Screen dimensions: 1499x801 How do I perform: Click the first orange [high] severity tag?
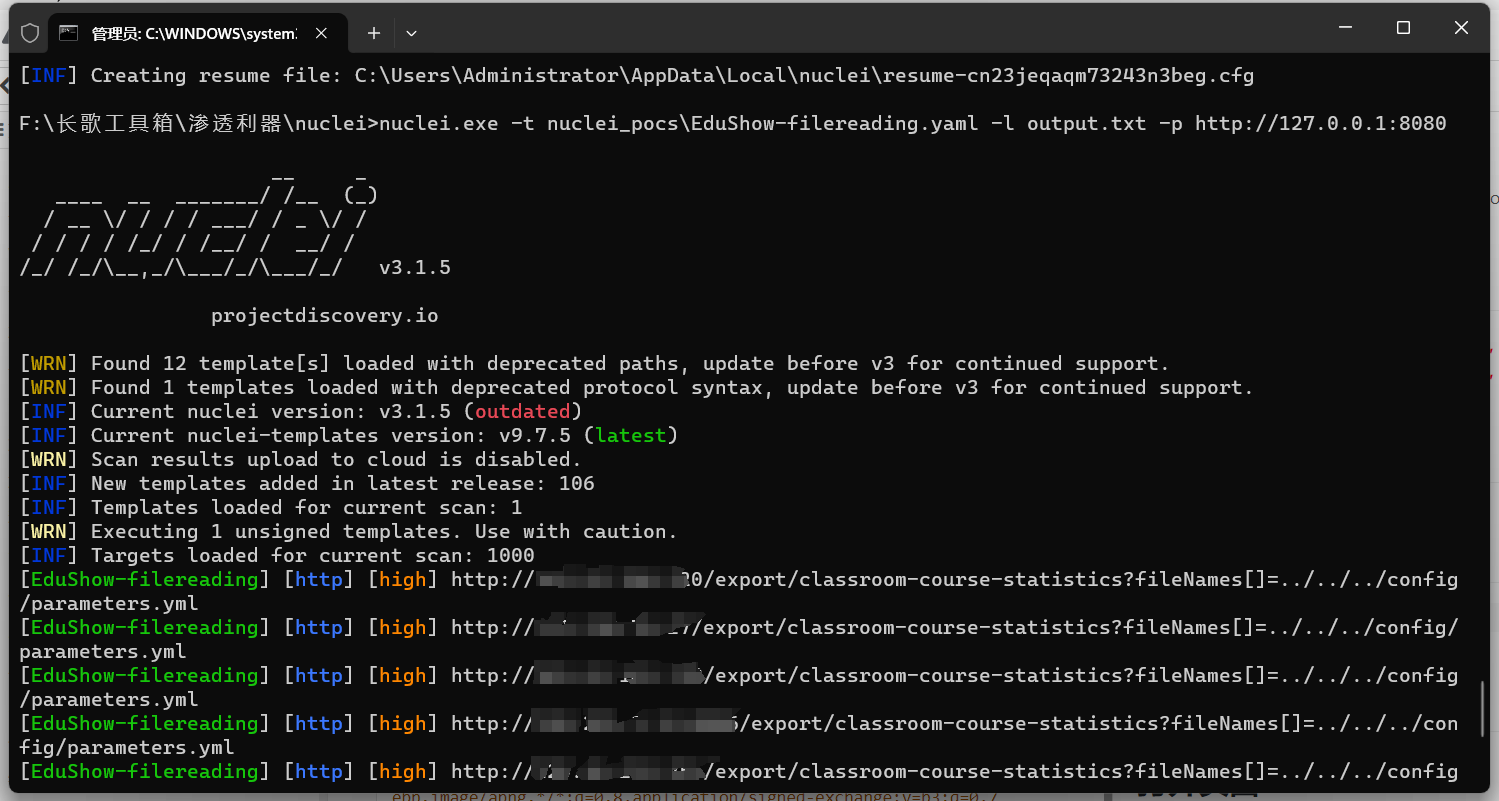(x=403, y=579)
